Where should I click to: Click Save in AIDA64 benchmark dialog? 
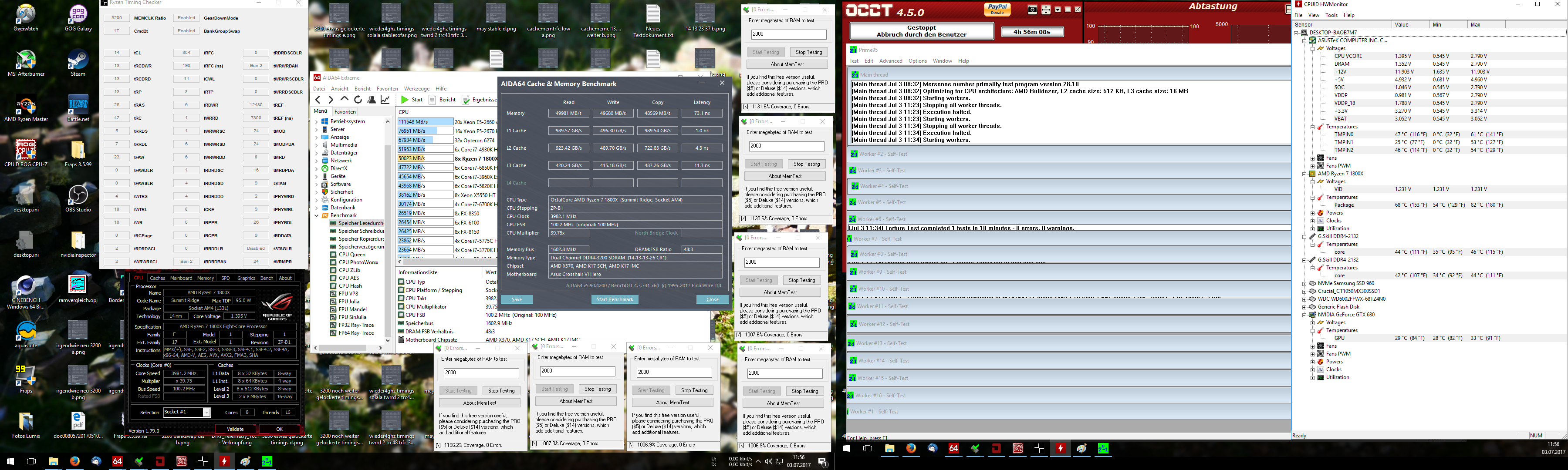516,300
